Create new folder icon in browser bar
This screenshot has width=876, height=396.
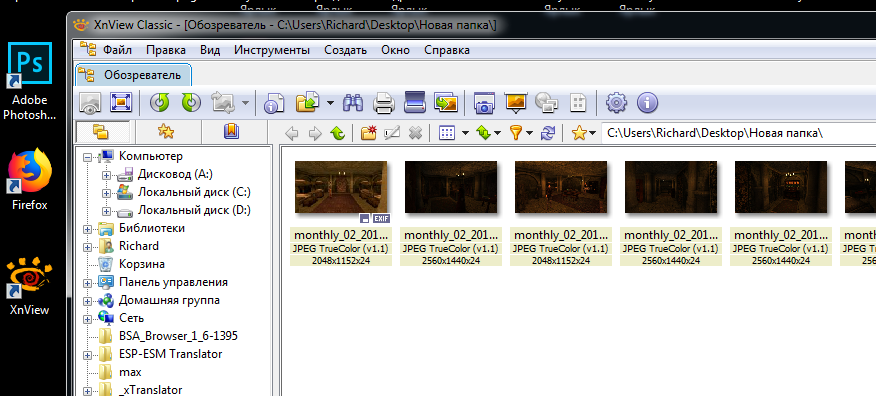point(369,133)
